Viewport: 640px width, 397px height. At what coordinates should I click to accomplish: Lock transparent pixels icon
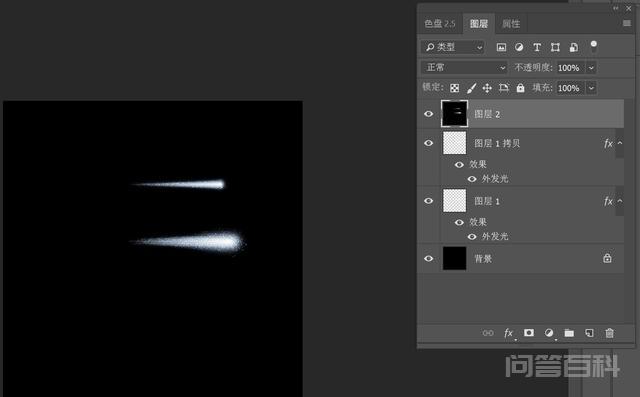tap(454, 88)
